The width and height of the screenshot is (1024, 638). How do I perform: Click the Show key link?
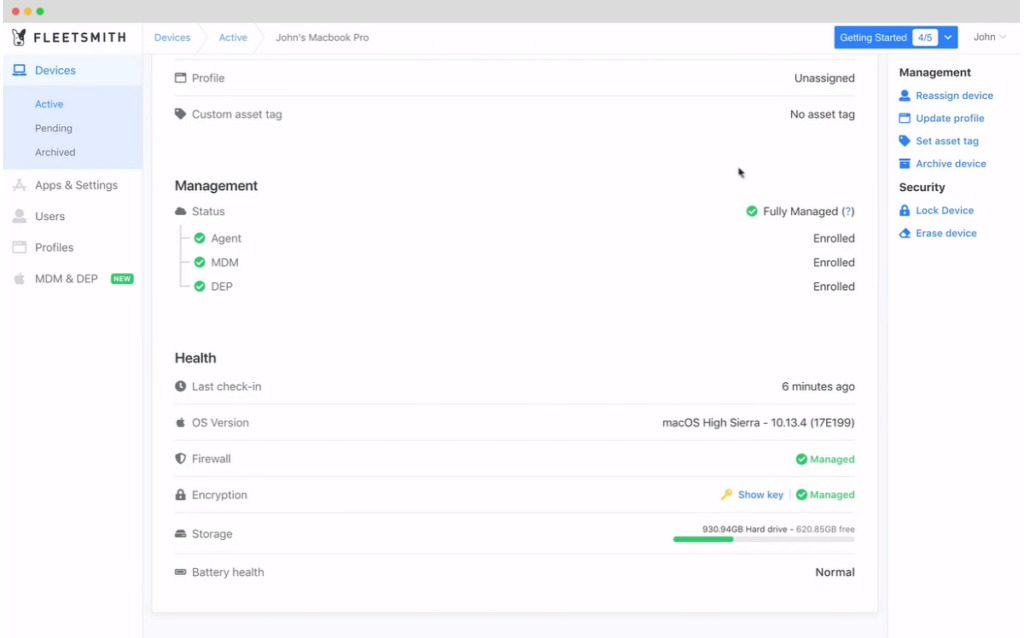[x=760, y=494]
